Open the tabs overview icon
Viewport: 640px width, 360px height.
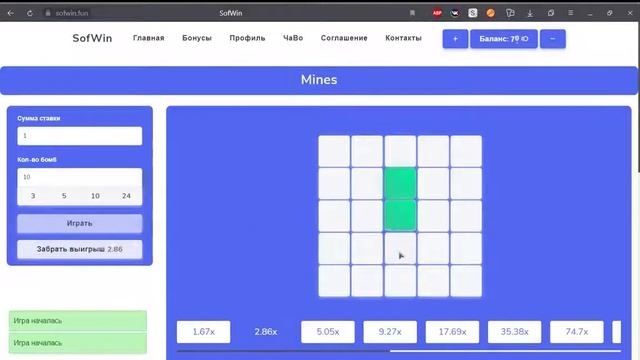click(x=551, y=13)
